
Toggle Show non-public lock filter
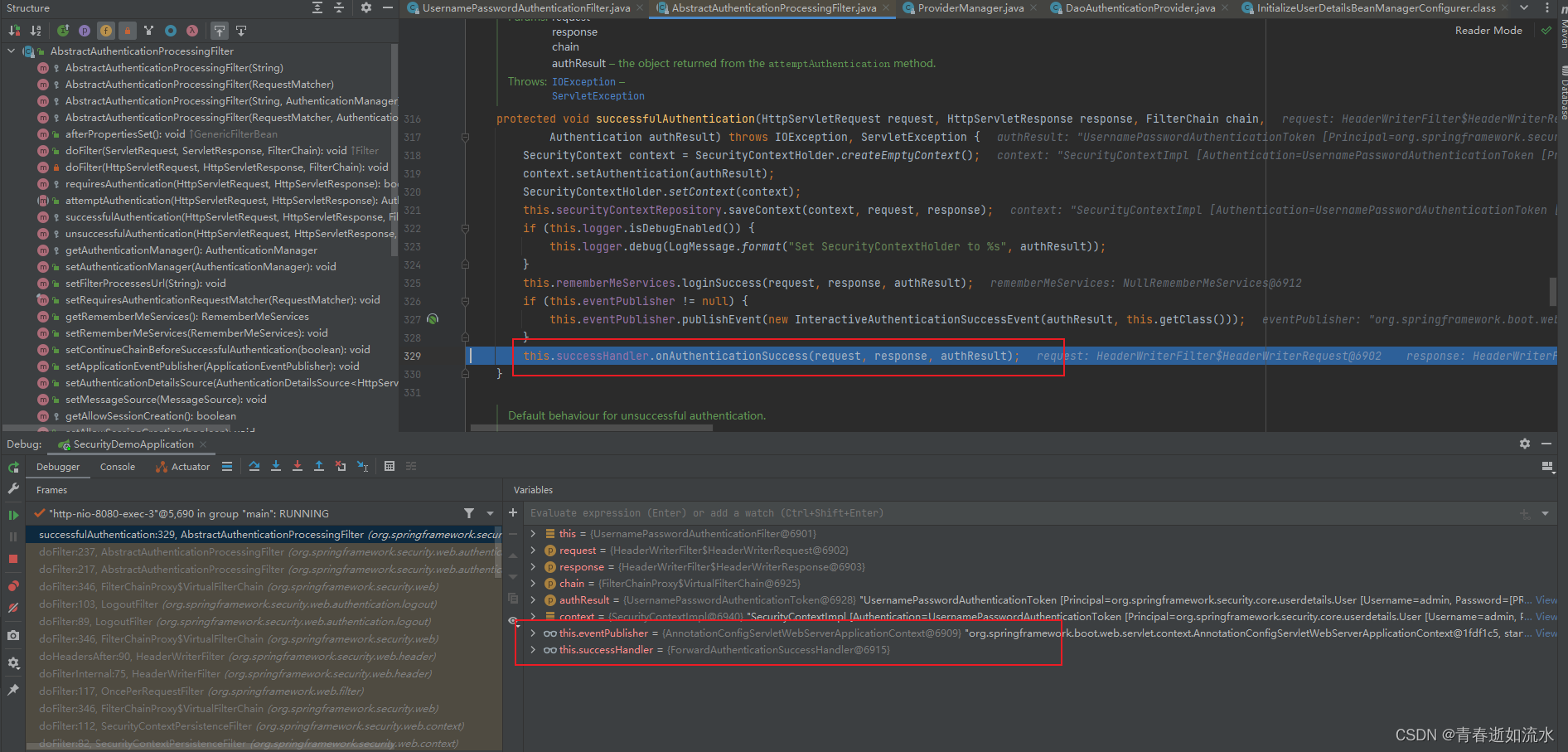128,31
